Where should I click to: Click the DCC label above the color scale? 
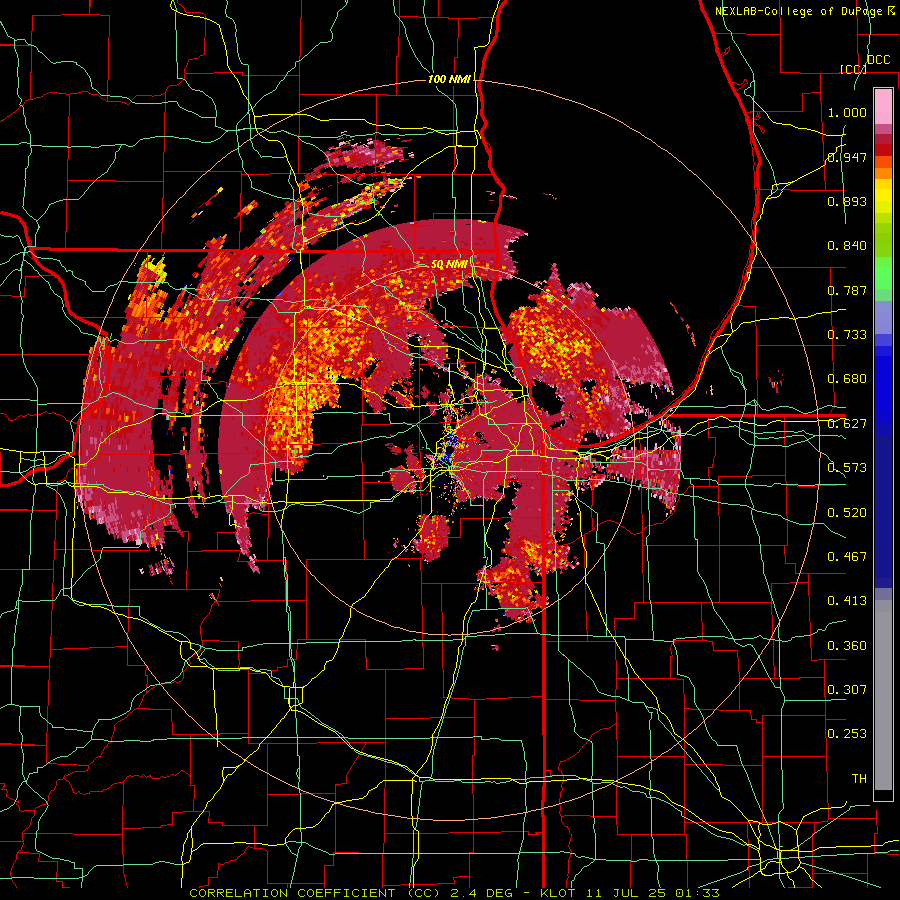(x=878, y=59)
